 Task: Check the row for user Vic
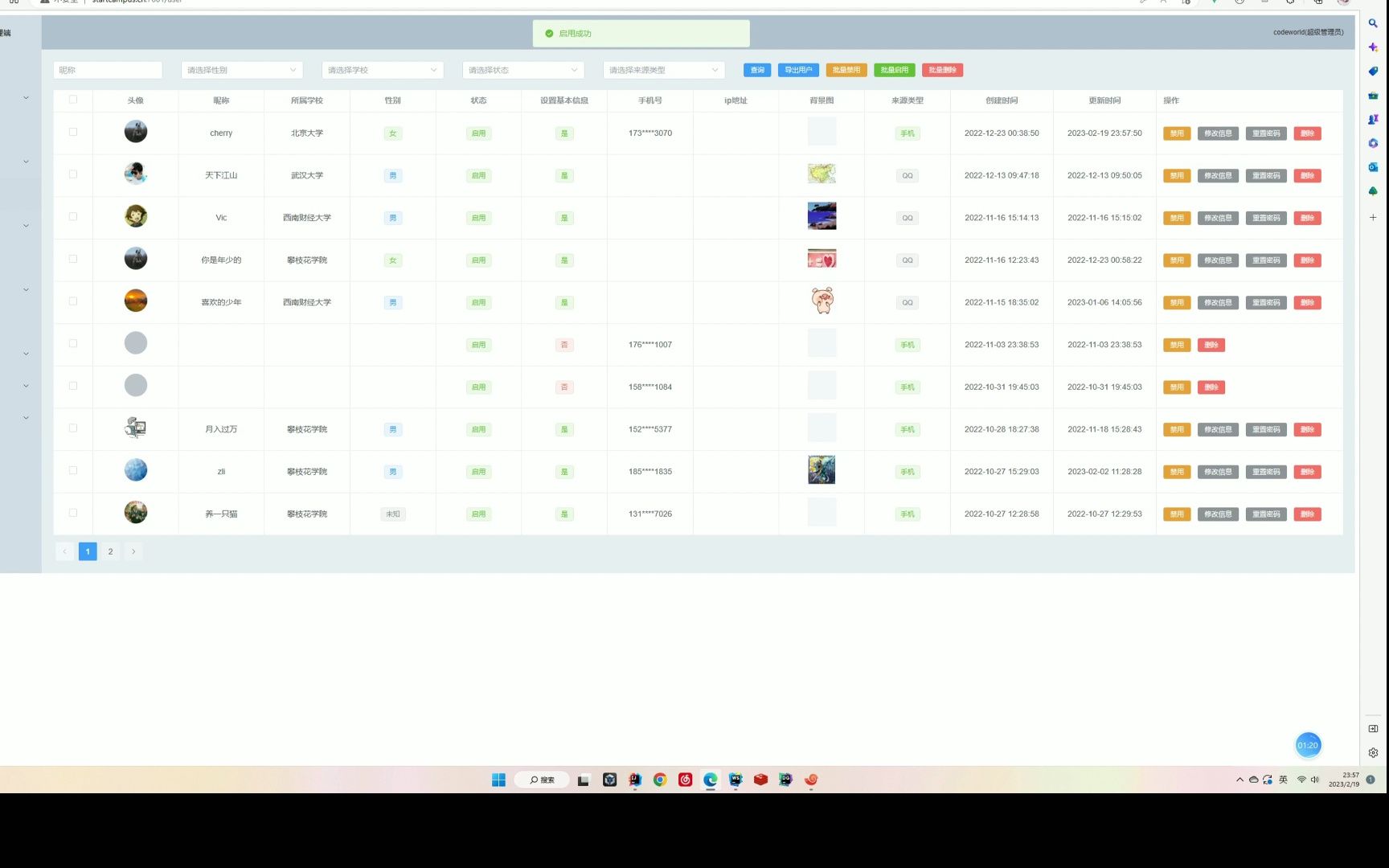point(73,217)
